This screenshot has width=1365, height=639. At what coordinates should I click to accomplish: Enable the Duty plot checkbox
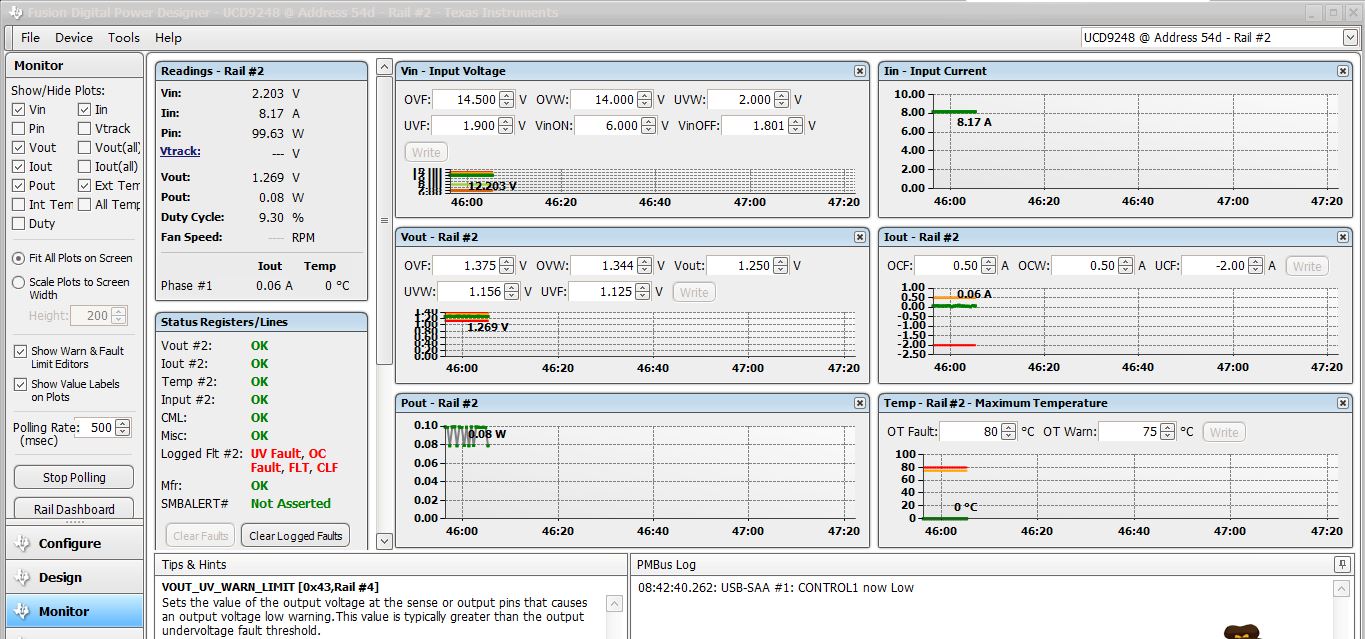19,224
